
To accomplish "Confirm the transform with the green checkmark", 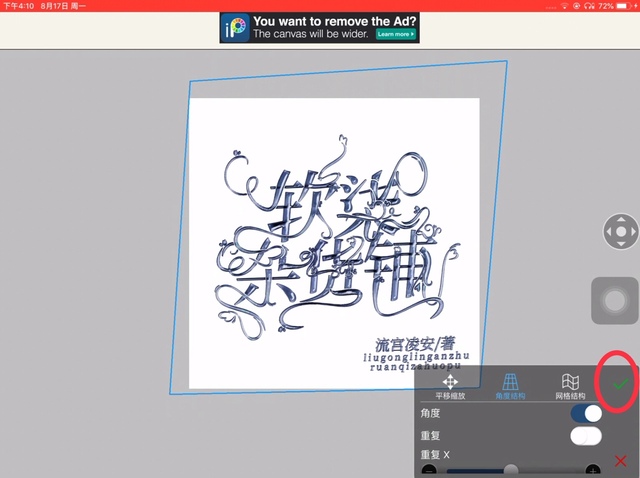I will click(621, 384).
